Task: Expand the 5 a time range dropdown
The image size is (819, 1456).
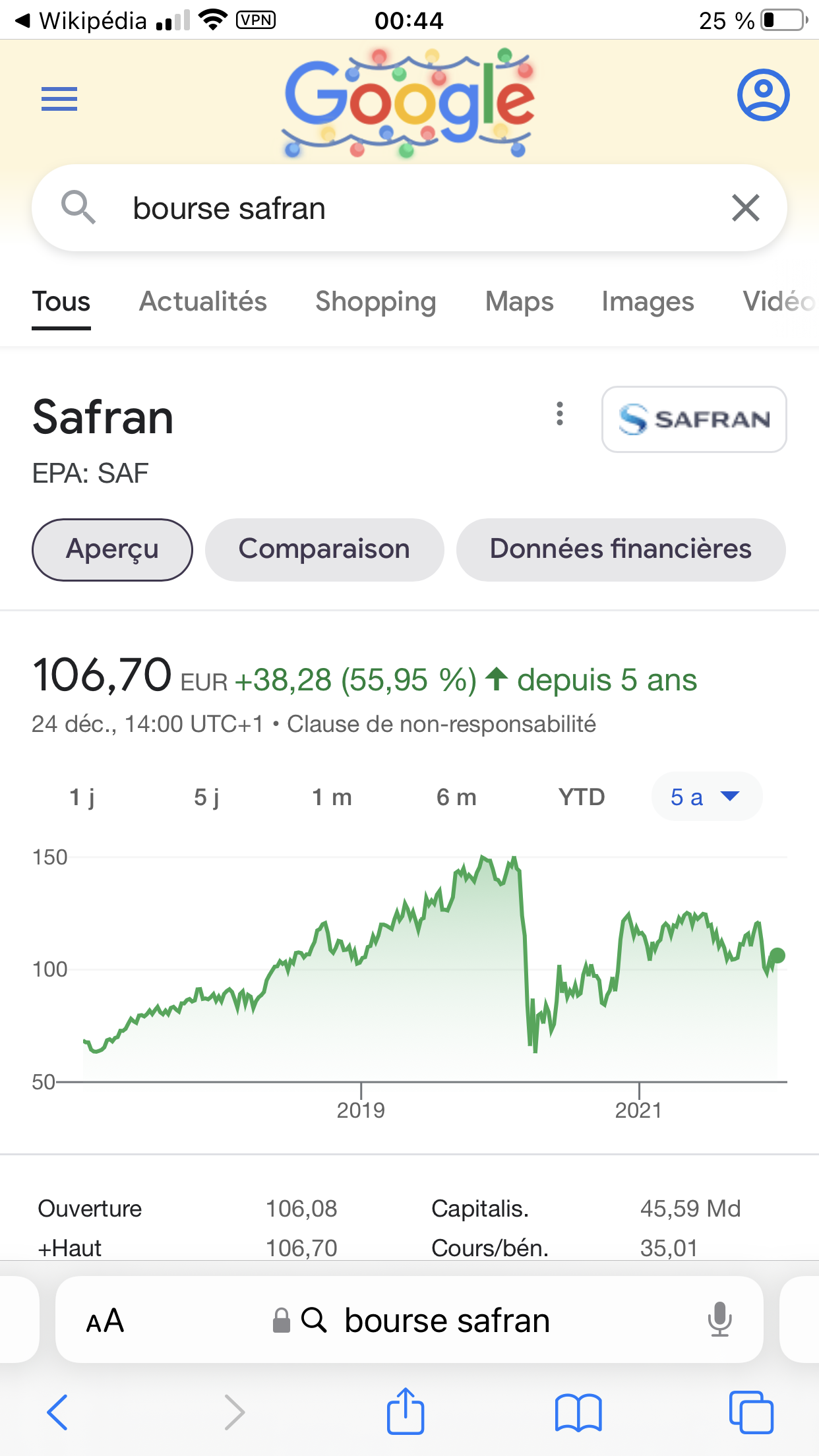Action: (706, 797)
